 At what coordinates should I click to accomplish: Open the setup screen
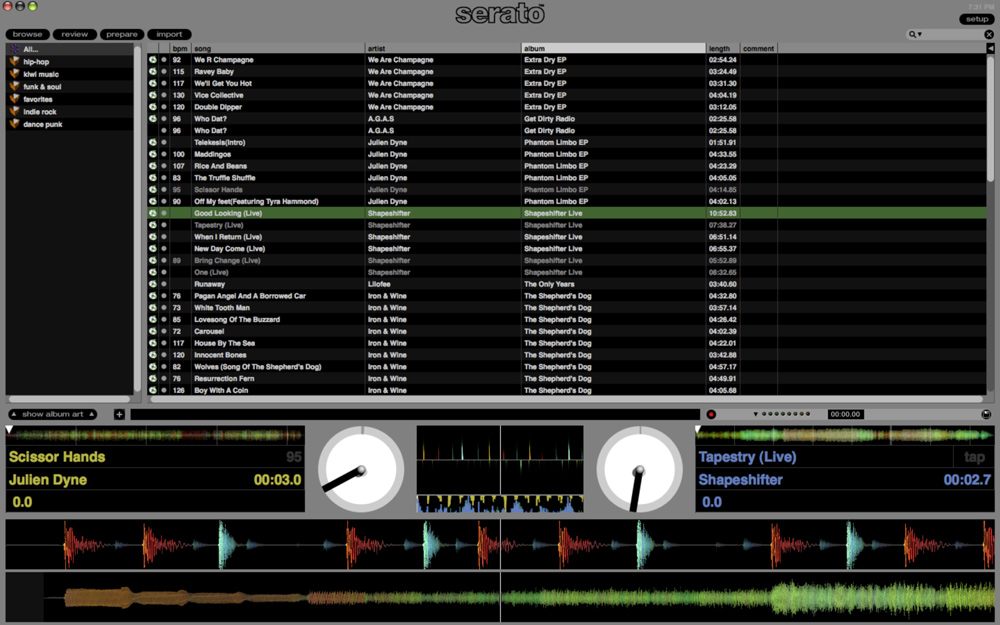pyautogui.click(x=976, y=19)
